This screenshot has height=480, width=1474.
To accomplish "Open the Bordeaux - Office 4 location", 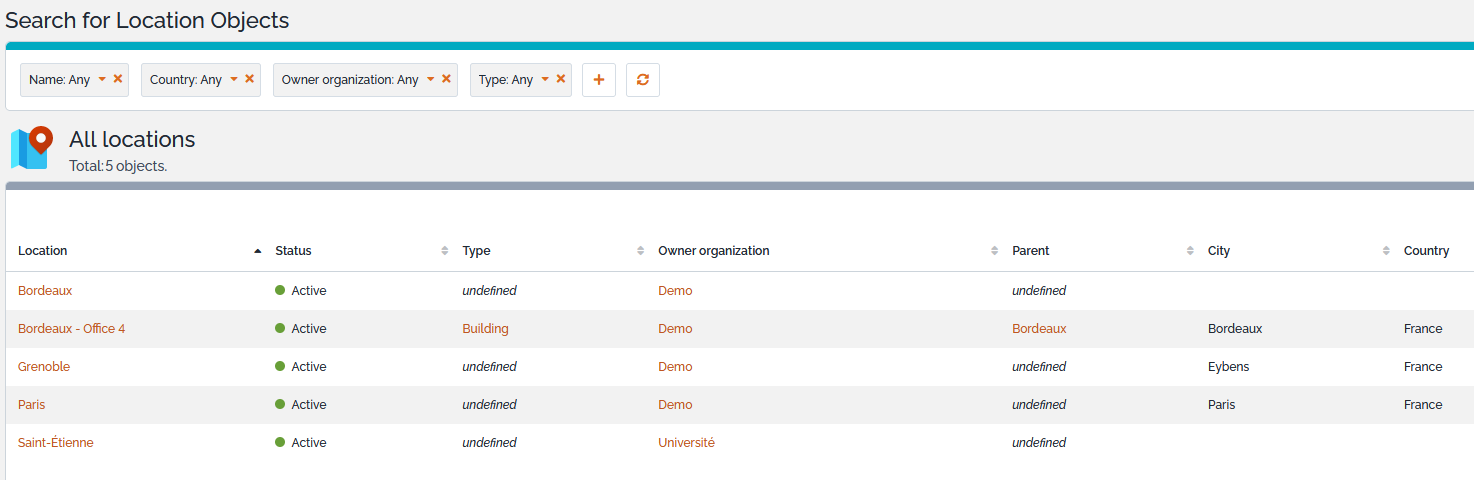I will (x=72, y=329).
